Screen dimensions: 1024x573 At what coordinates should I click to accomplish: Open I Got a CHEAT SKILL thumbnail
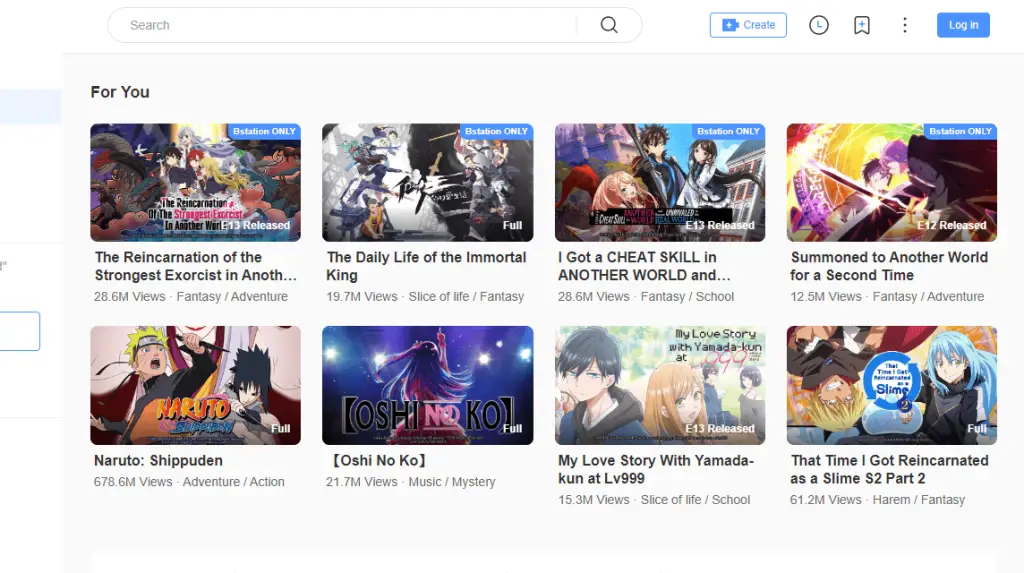660,182
